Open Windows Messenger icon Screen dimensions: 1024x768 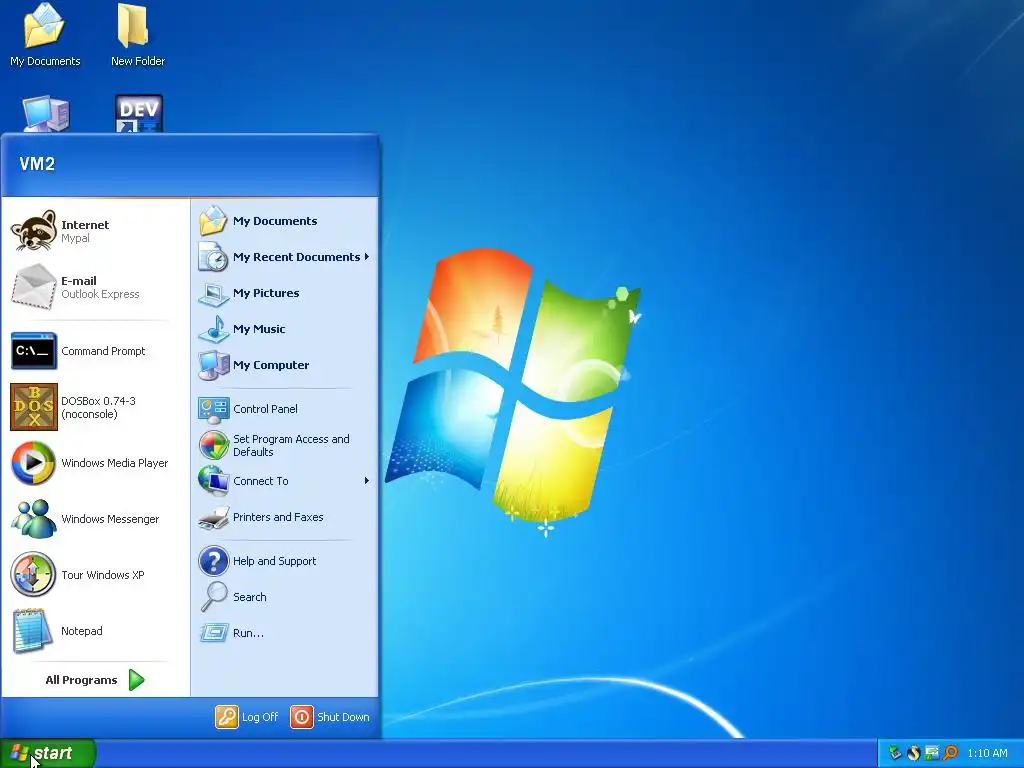point(33,519)
